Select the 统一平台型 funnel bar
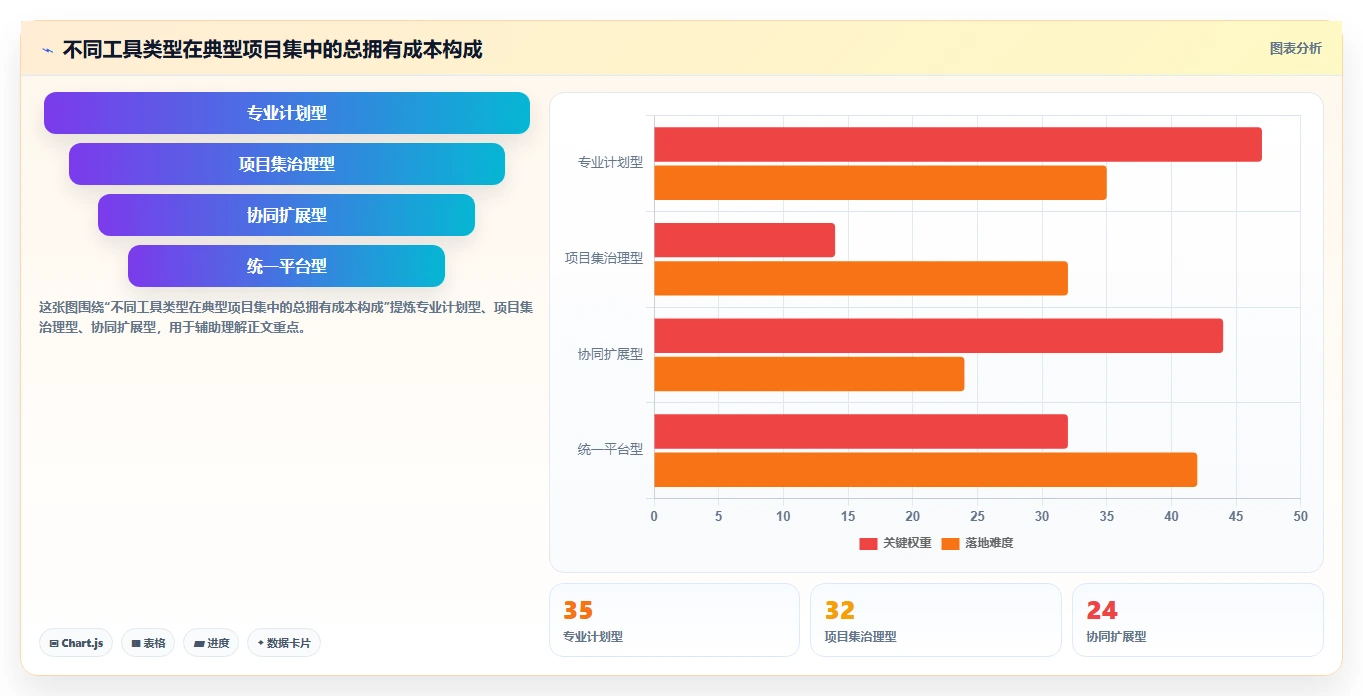The width and height of the screenshot is (1363, 696). point(287,266)
